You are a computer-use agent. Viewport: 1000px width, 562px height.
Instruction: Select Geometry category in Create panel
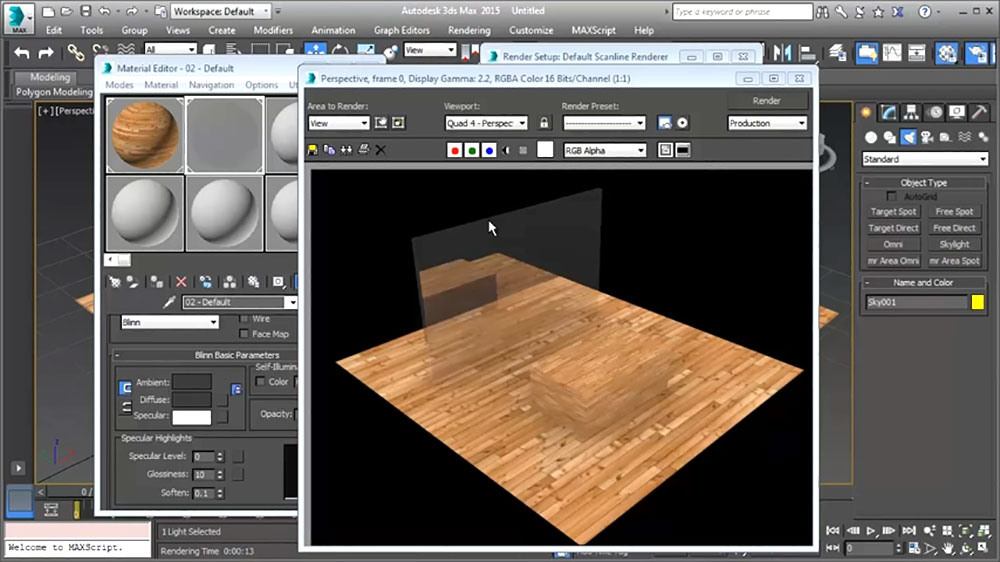point(871,137)
